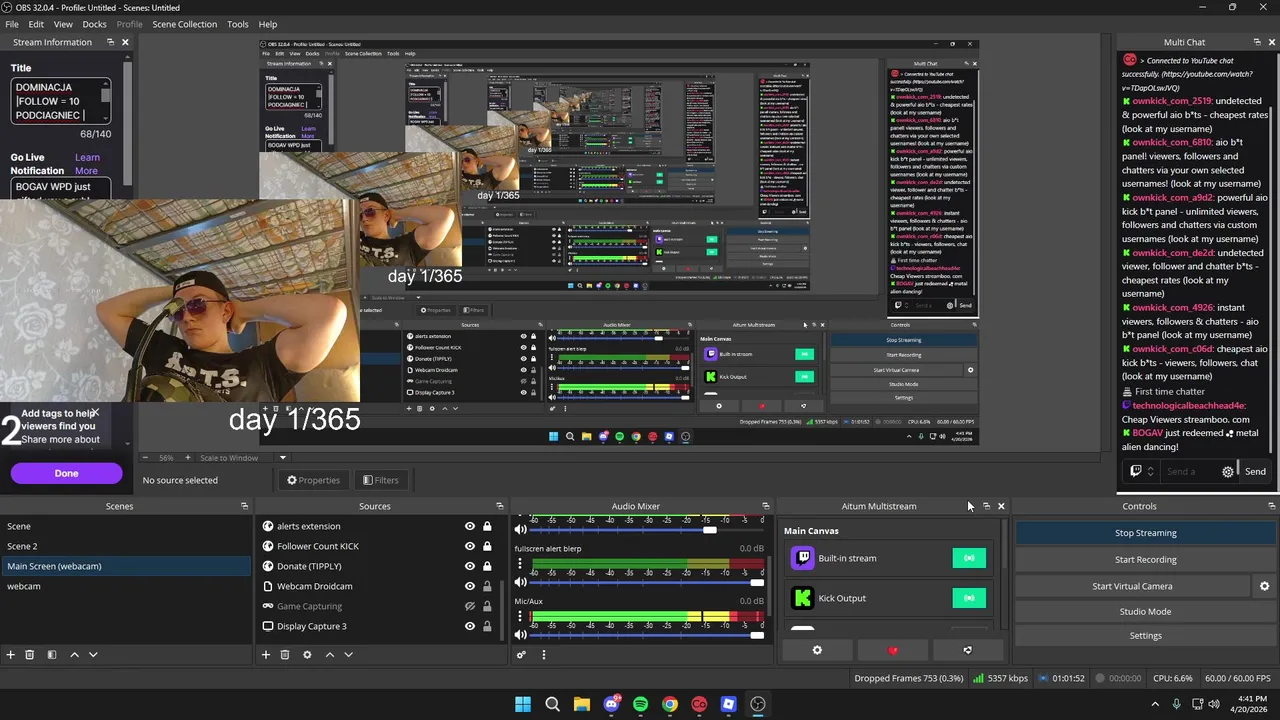The width and height of the screenshot is (1280, 720).
Task: Open Multi Chat settings gear icon
Action: 1228,472
